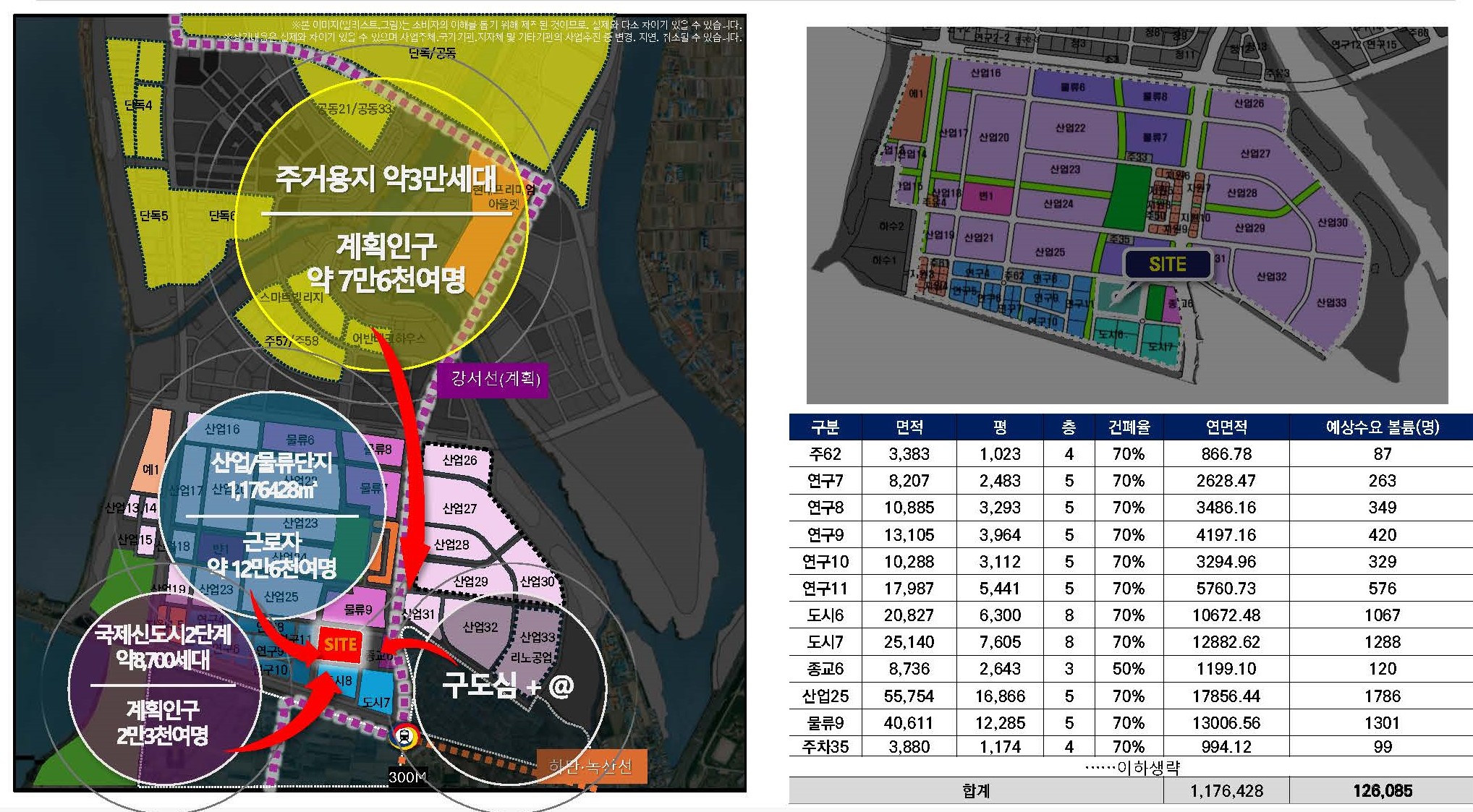Click the red SITE marker on left map
Viewport: 1473px width, 812px height.
(340, 645)
